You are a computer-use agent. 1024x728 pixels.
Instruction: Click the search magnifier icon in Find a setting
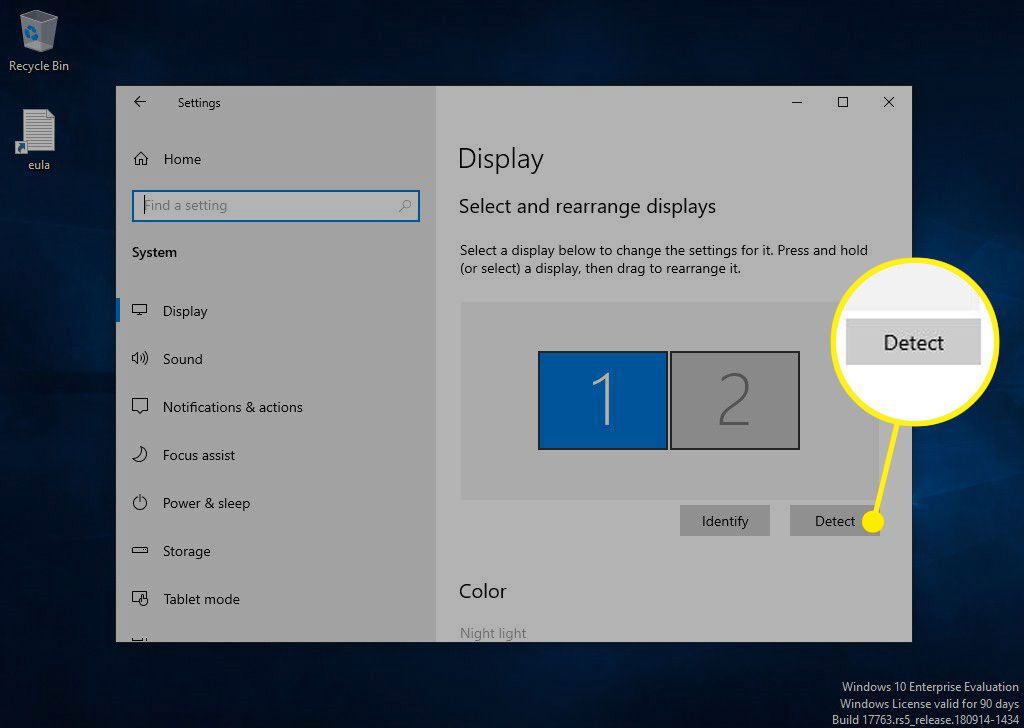tap(405, 206)
